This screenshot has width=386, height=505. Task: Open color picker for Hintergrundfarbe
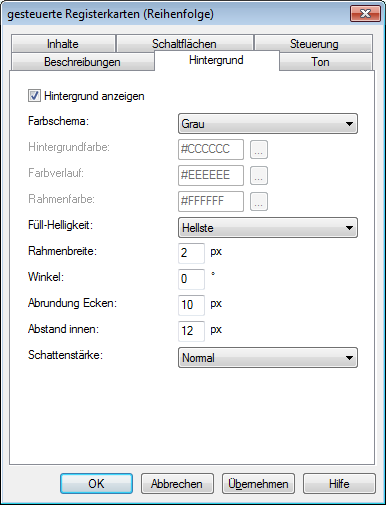coord(259,149)
